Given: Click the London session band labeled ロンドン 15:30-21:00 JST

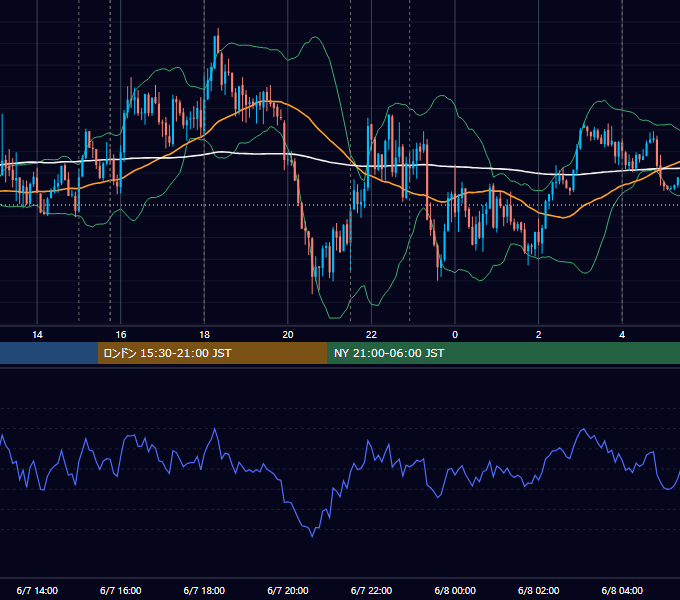Looking at the screenshot, I should pyautogui.click(x=212, y=353).
